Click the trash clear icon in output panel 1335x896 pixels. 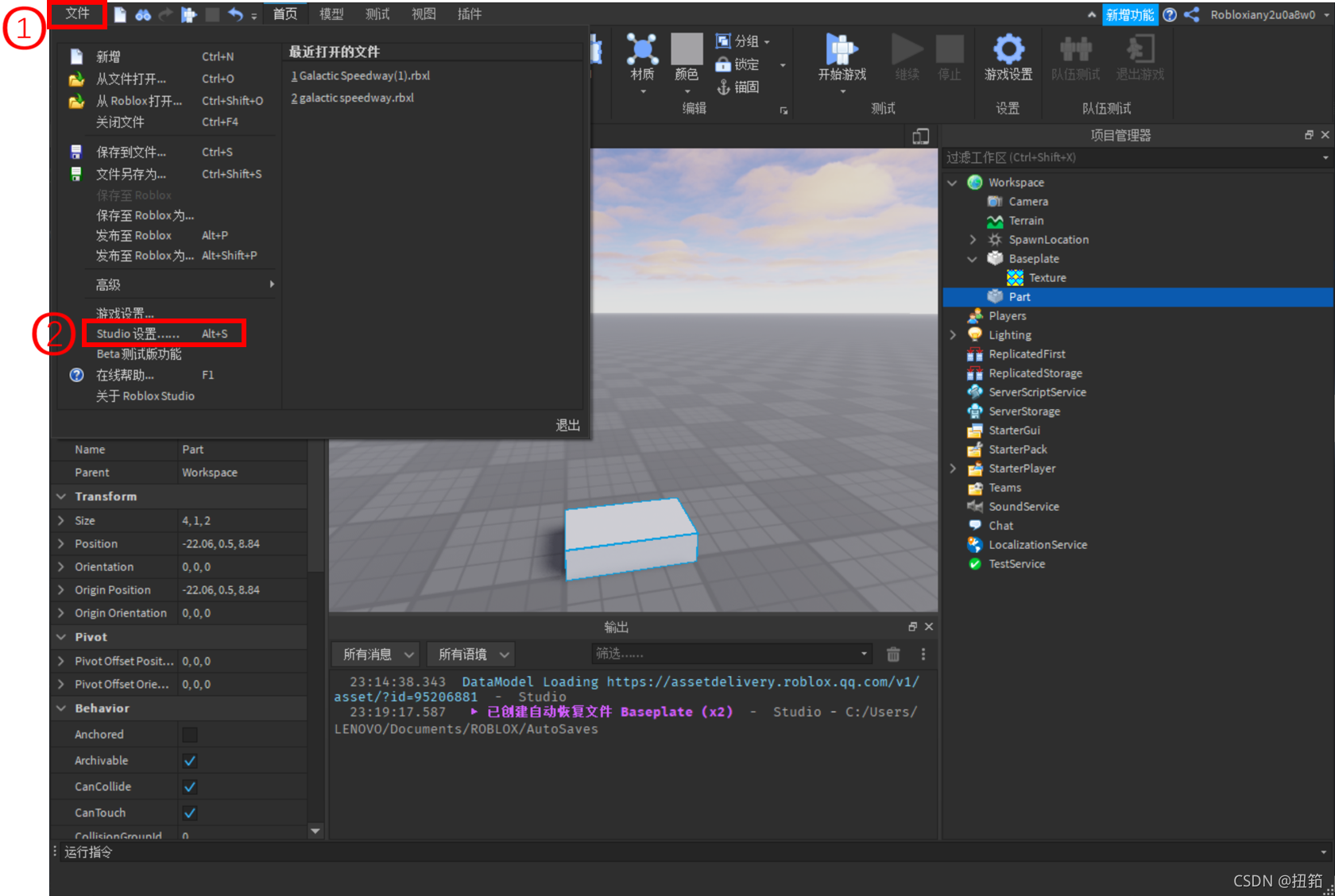(893, 655)
